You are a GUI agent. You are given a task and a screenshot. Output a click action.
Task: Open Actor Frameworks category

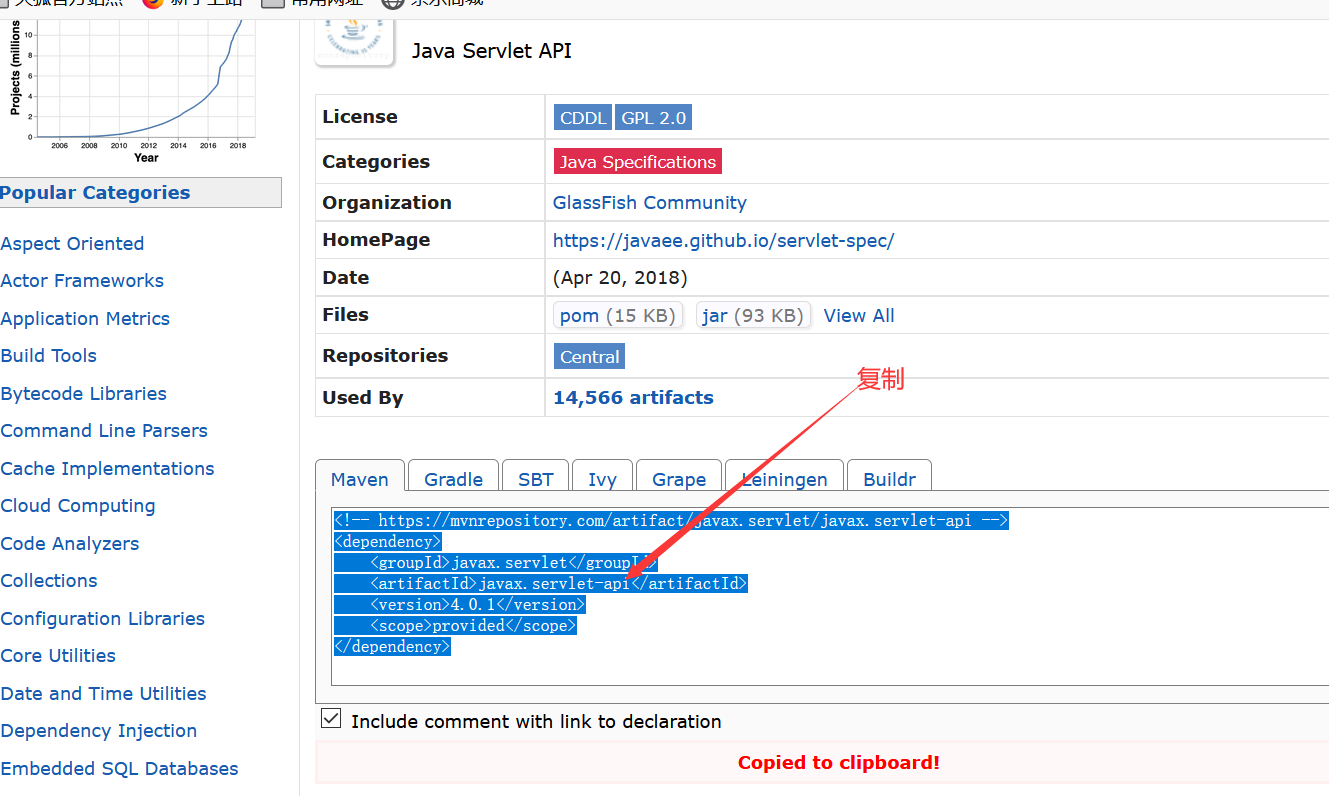pos(82,281)
